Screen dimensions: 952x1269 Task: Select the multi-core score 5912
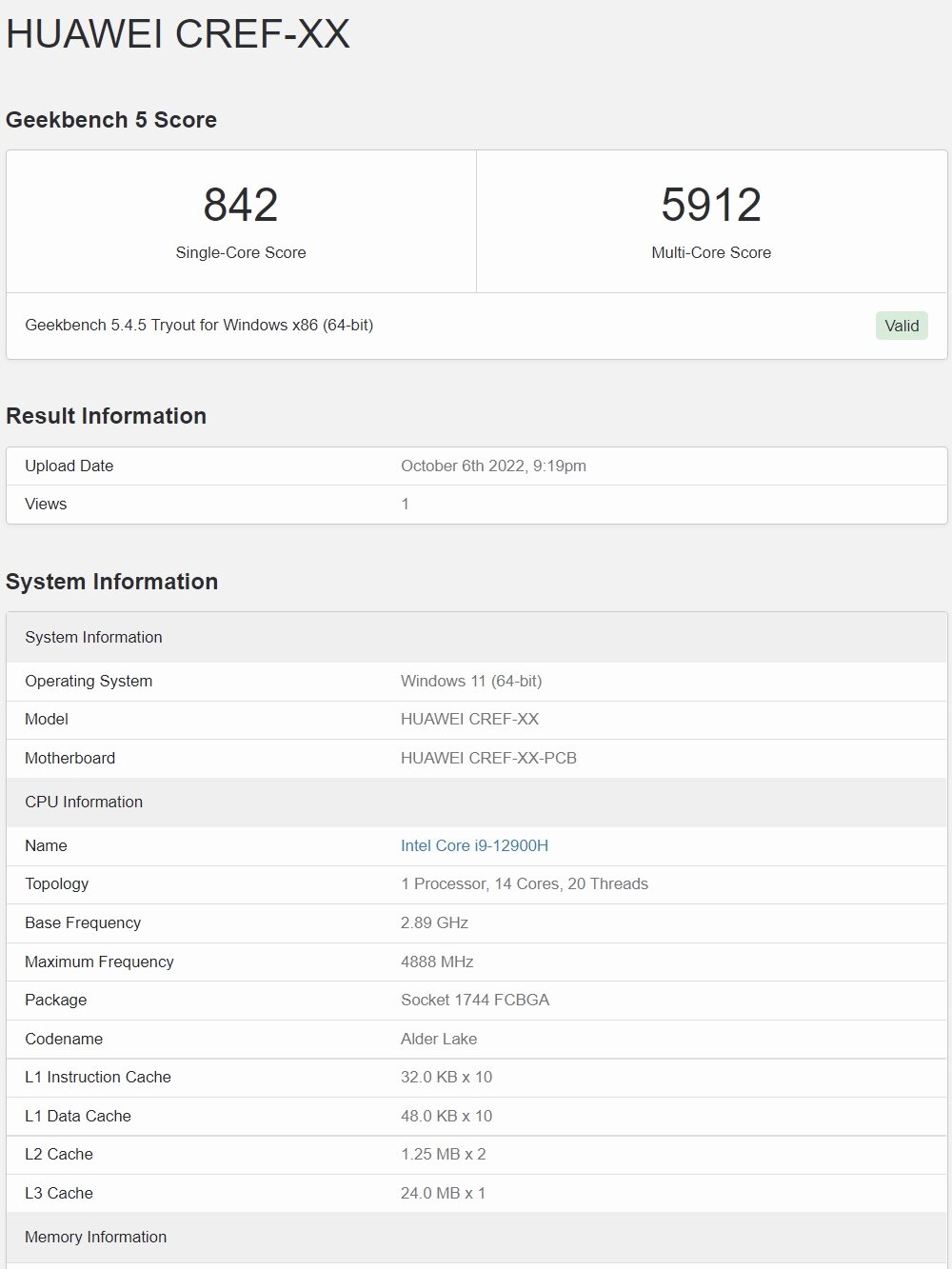point(711,205)
